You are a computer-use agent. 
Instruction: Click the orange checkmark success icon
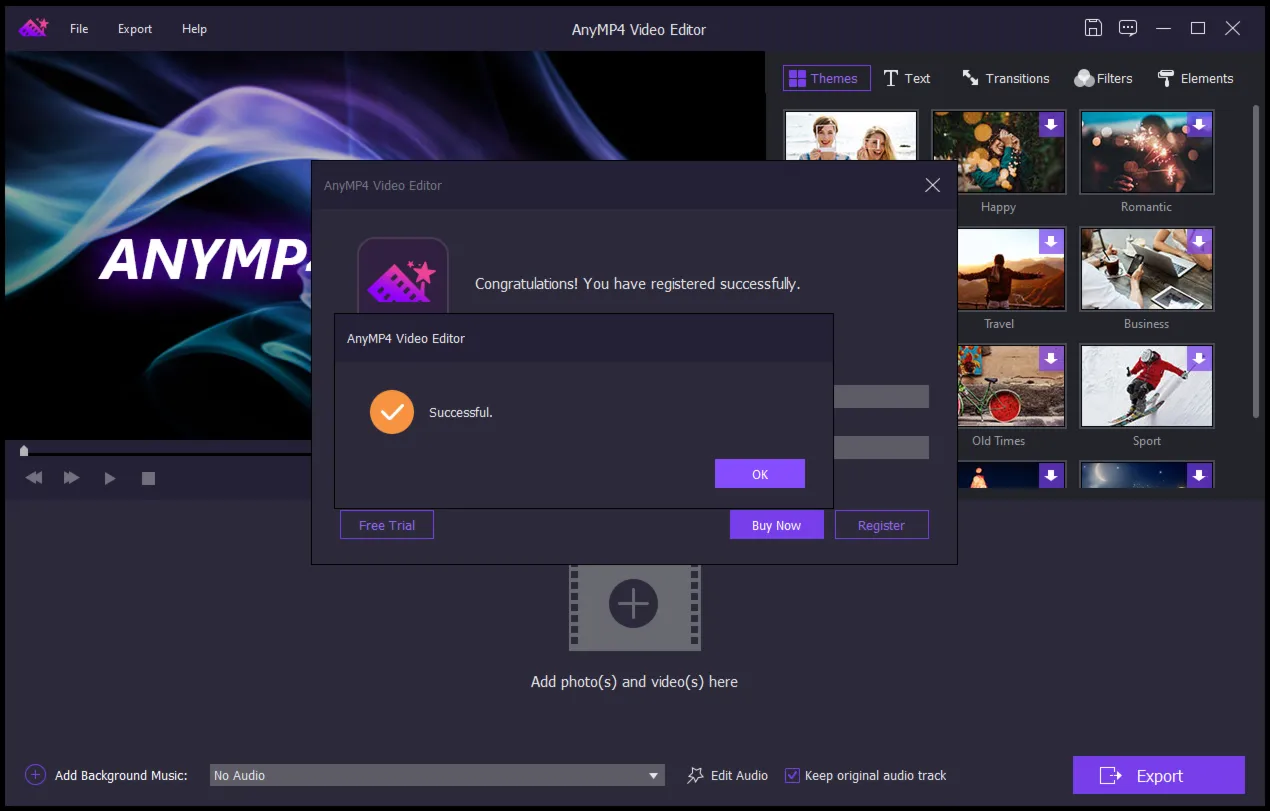[x=392, y=412]
